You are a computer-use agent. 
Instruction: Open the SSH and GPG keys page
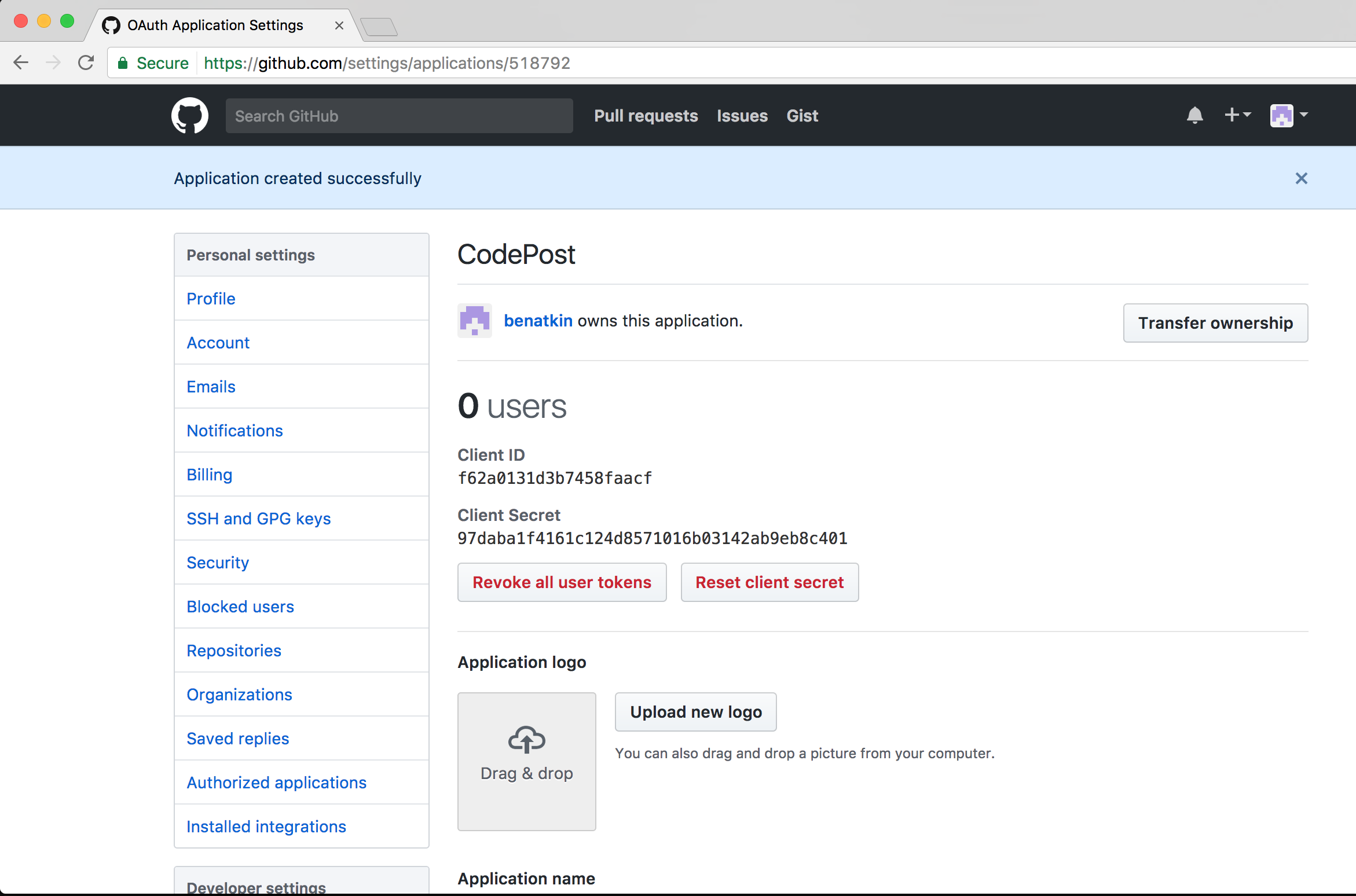(x=259, y=518)
